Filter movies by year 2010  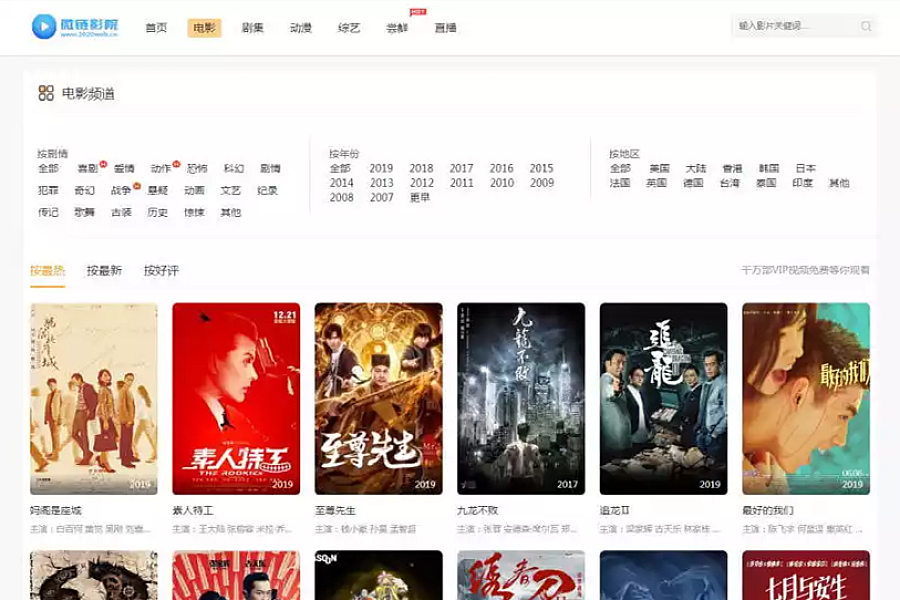[x=502, y=183]
